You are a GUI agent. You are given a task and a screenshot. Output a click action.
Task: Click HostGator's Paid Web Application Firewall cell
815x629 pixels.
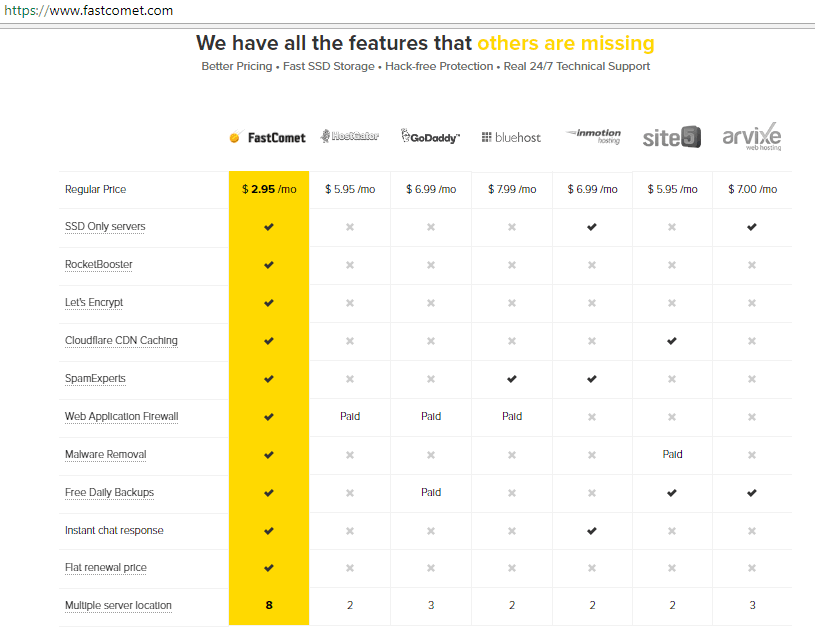(350, 416)
